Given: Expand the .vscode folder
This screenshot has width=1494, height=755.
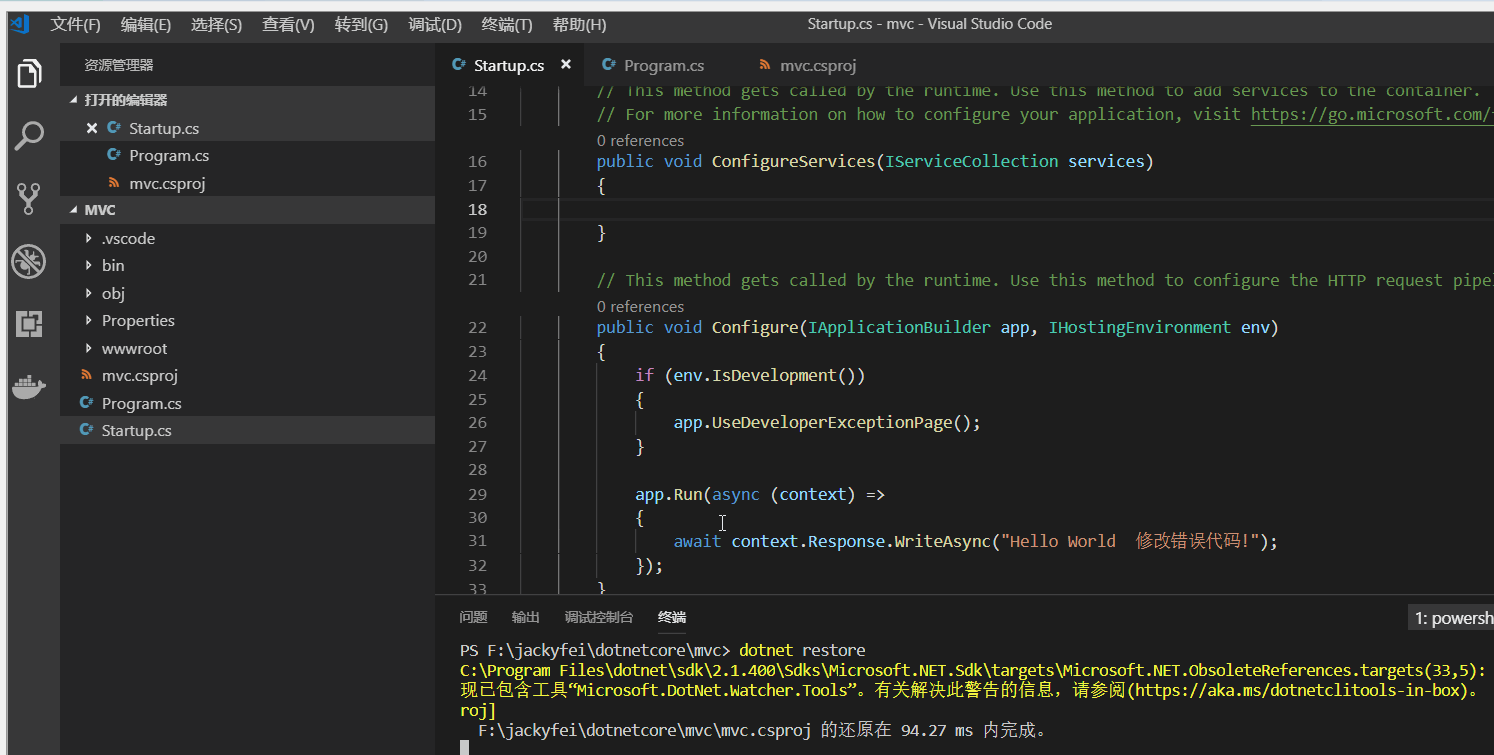Looking at the screenshot, I should [128, 239].
